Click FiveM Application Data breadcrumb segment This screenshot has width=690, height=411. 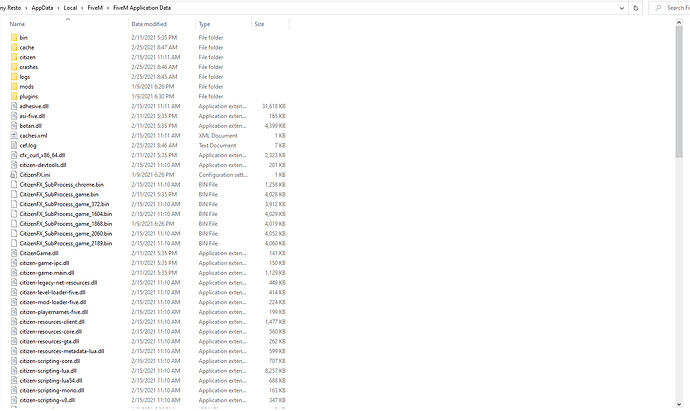pyautogui.click(x=142, y=8)
